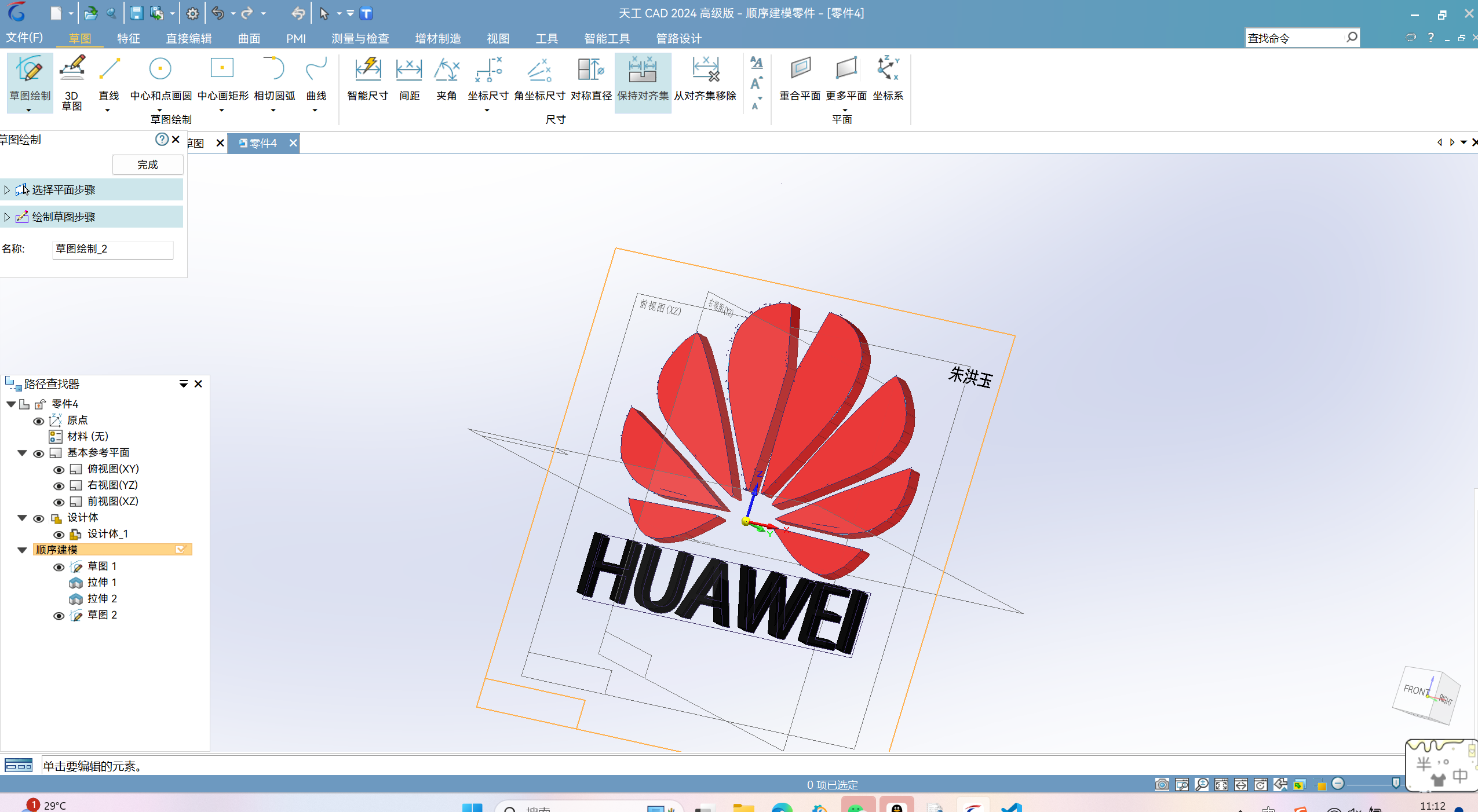Choose the 角坐标尺寸 angular coordinate tool

(539, 79)
